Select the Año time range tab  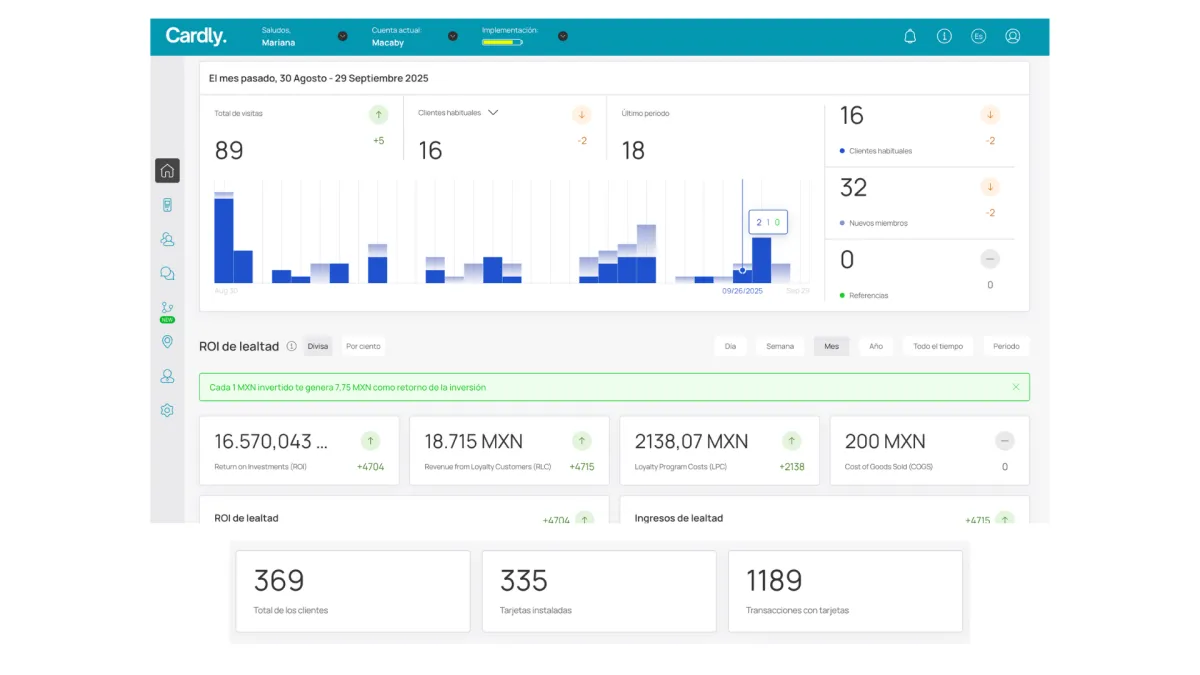coord(875,346)
